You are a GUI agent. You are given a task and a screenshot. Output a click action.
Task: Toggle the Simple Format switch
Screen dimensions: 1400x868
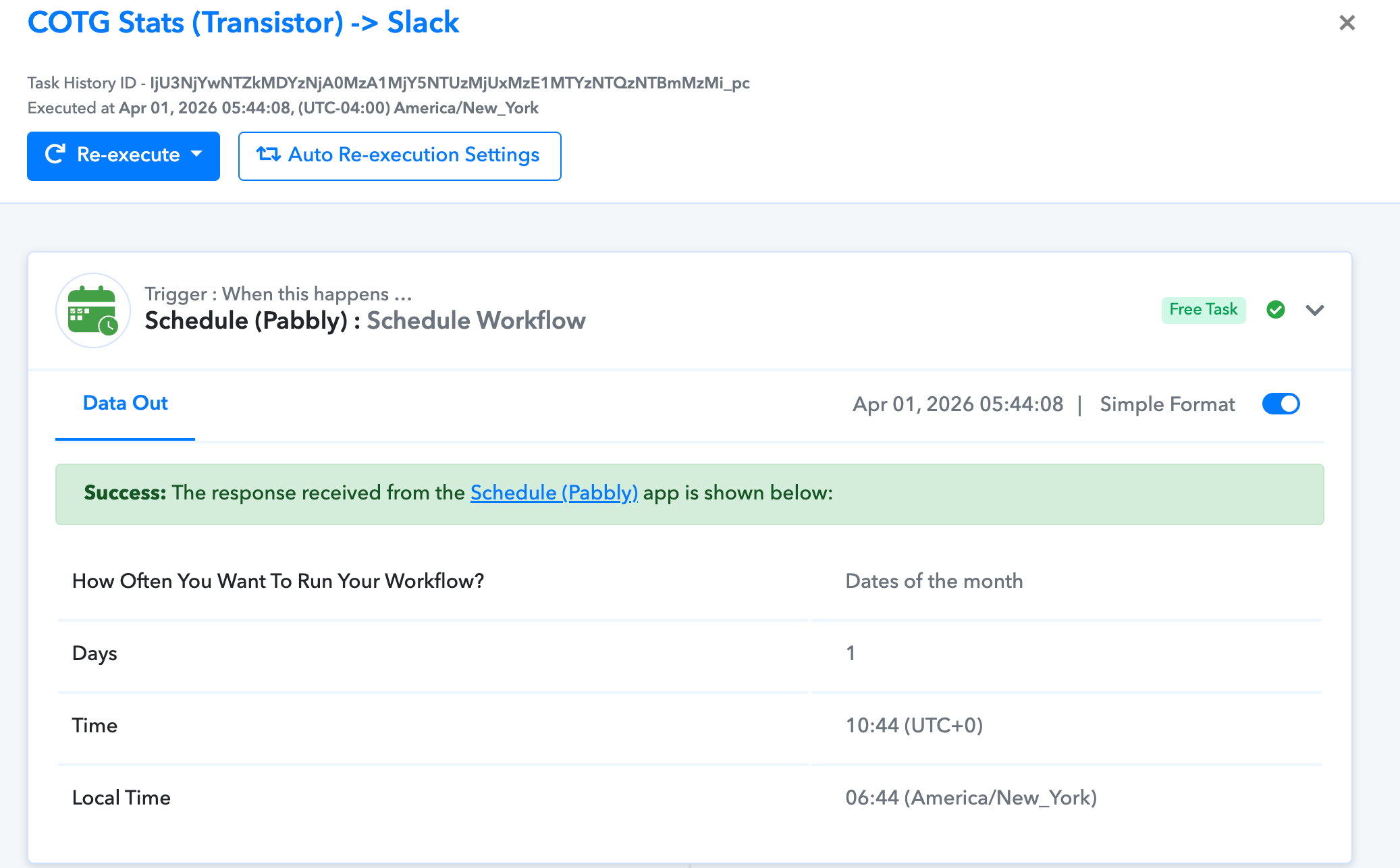(1281, 404)
